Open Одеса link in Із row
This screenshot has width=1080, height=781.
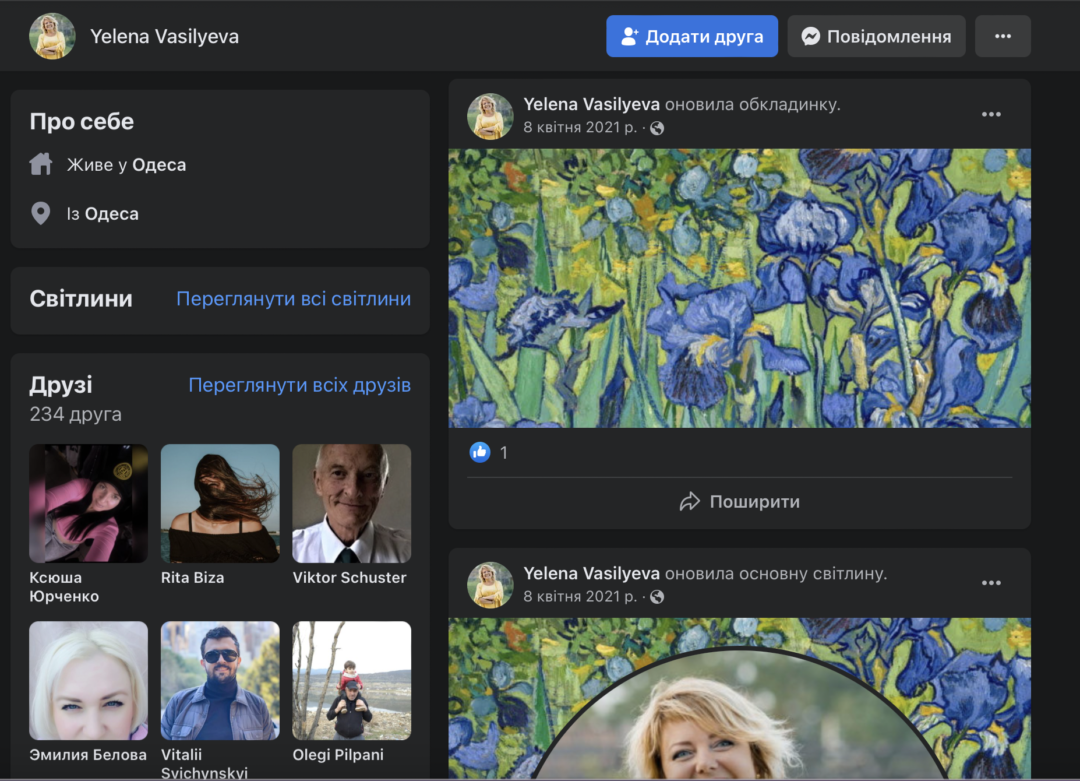(112, 214)
